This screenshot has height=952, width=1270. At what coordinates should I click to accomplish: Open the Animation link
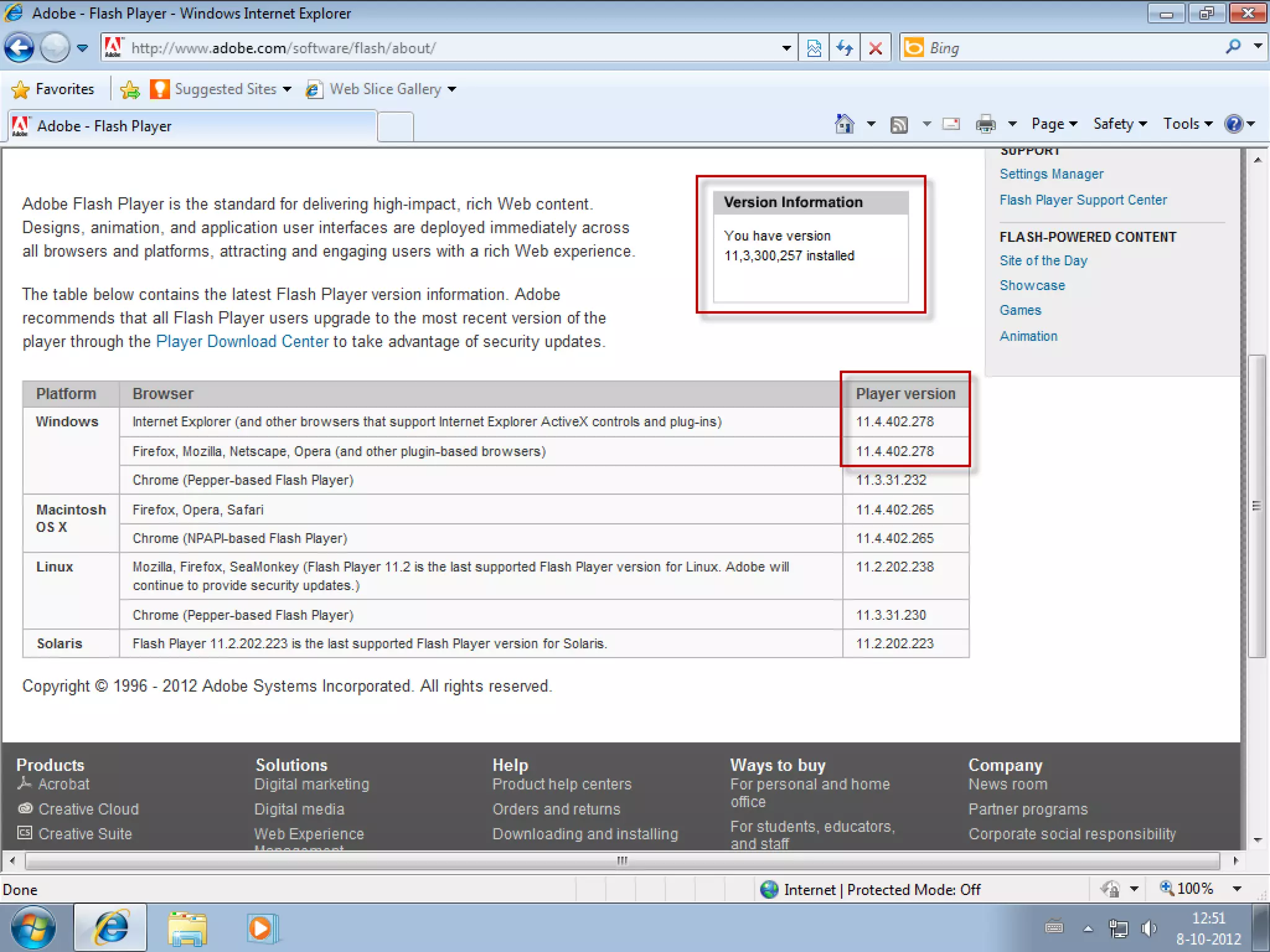click(x=1028, y=337)
